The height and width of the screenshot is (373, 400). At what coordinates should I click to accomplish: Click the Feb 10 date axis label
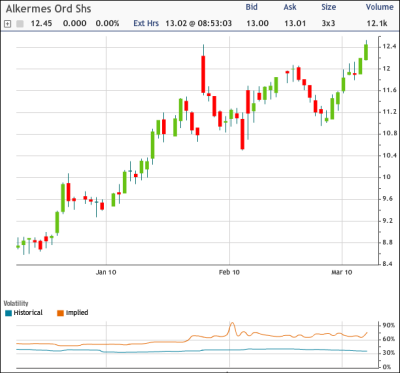click(229, 273)
